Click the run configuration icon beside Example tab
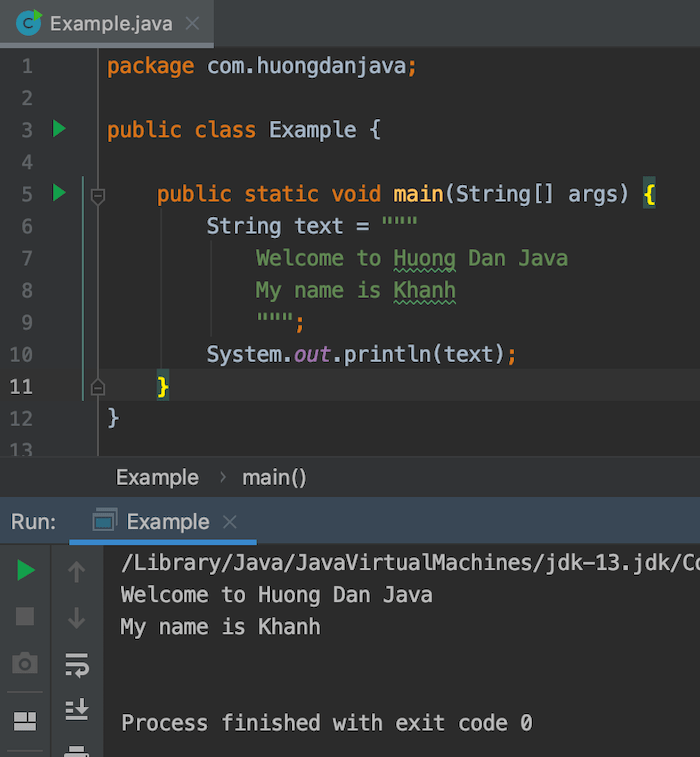 (104, 520)
